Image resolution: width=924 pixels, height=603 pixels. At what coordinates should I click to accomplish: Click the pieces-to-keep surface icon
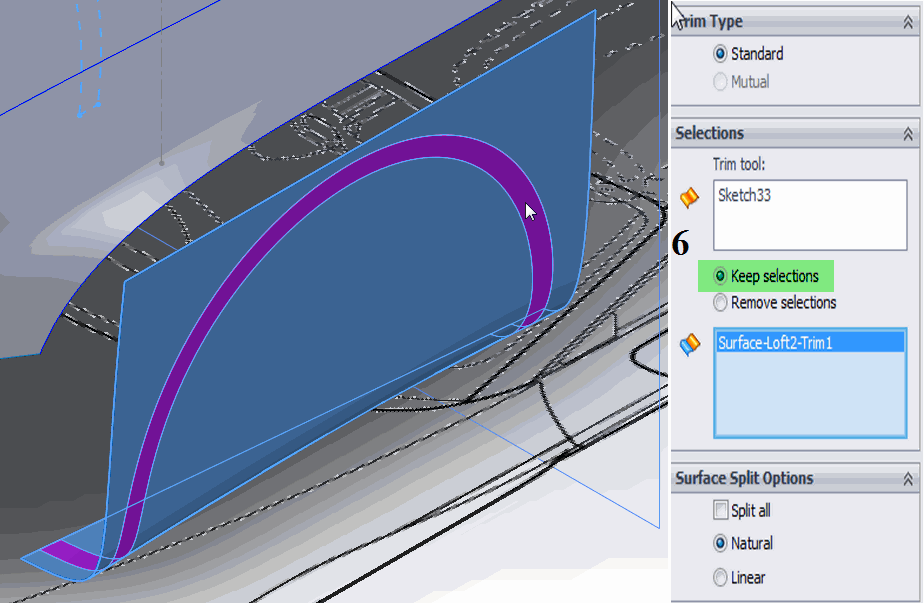coord(689,344)
